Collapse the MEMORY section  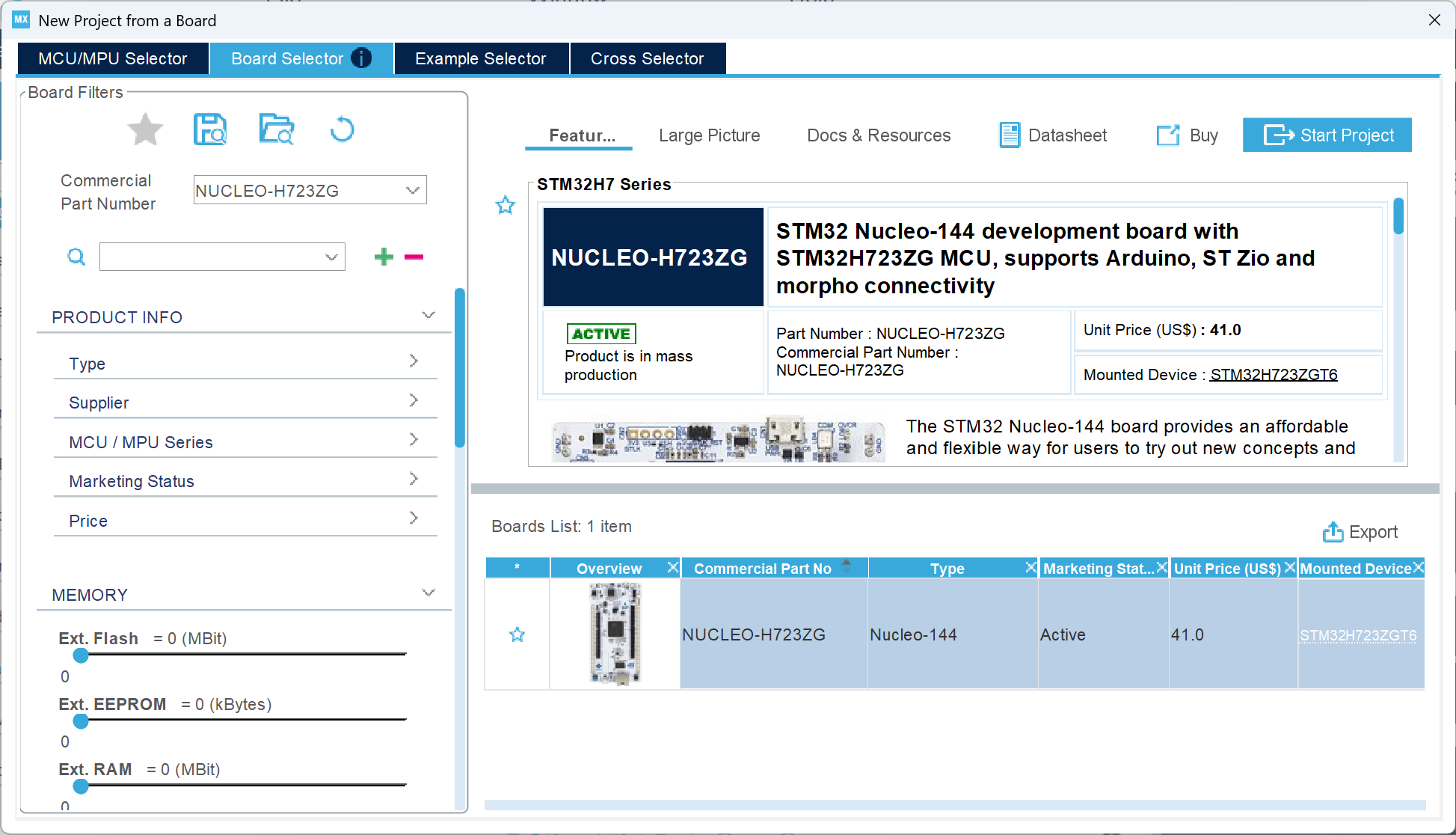[x=428, y=593]
